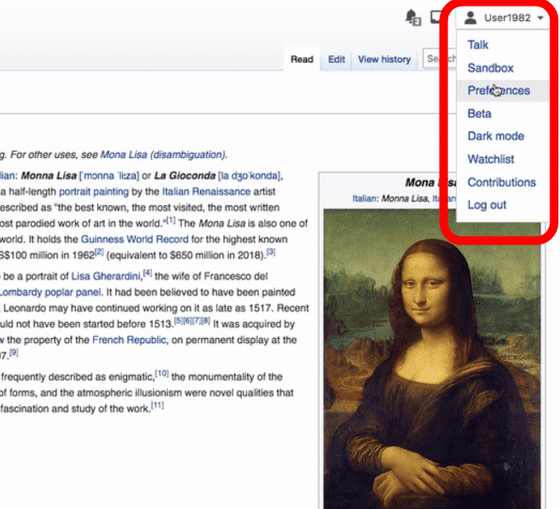560x509 pixels.
Task: Click the notices tray icon beside the bell
Action: click(x=436, y=16)
